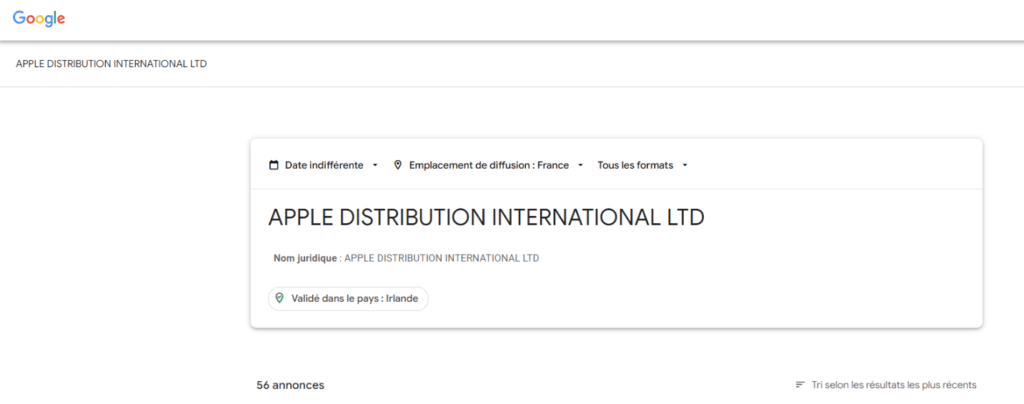This screenshot has width=1024, height=404.
Task: Click the sort icon beside Tri selon
Action: point(800,384)
